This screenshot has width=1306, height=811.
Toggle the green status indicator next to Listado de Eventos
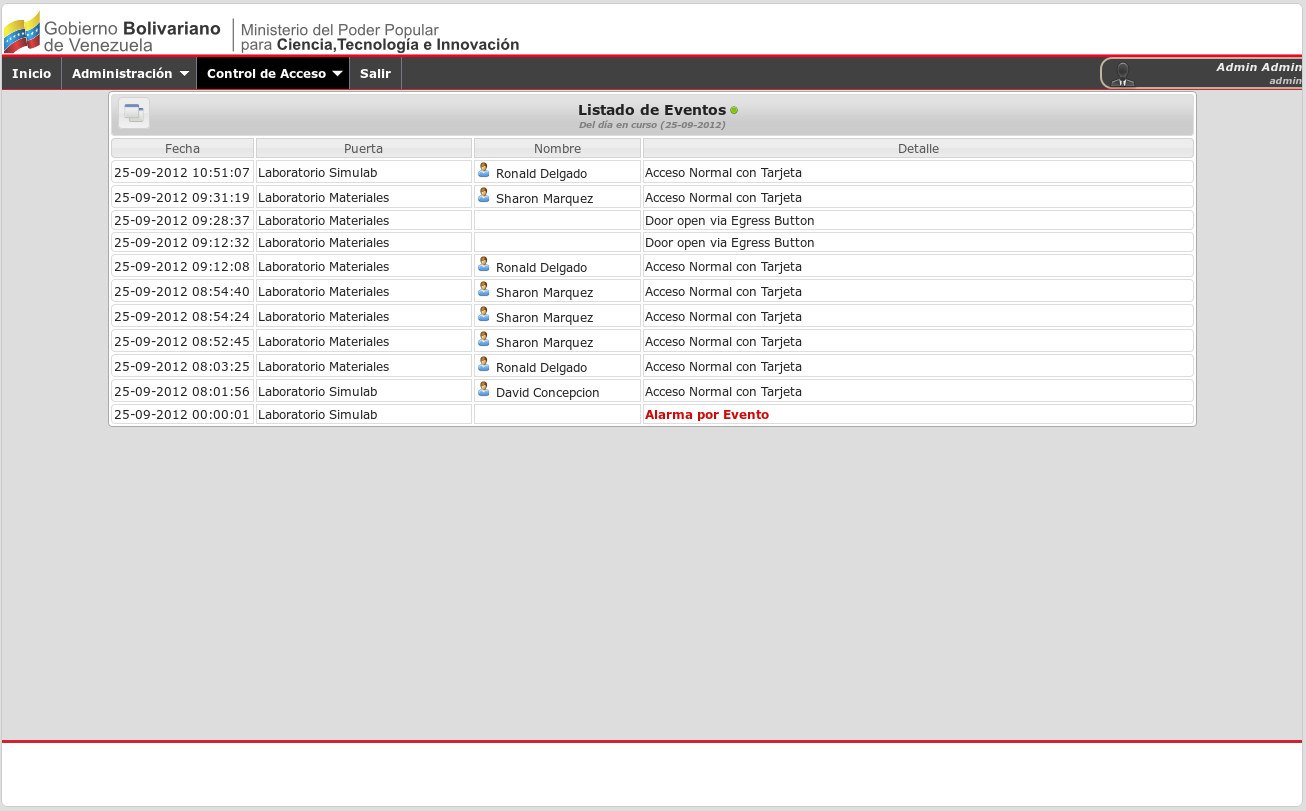pos(734,109)
